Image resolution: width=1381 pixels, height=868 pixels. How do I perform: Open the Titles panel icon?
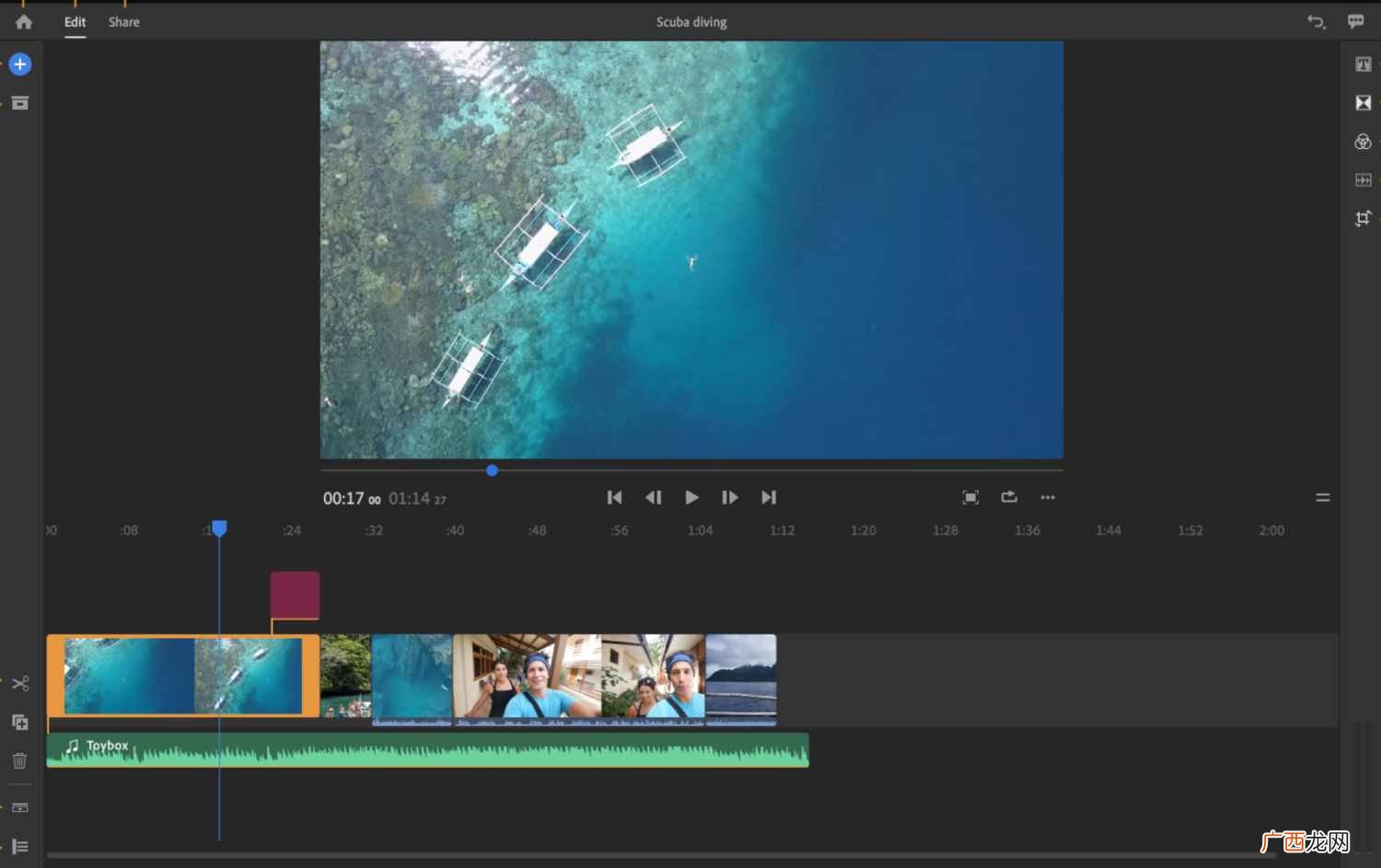pos(1364,64)
